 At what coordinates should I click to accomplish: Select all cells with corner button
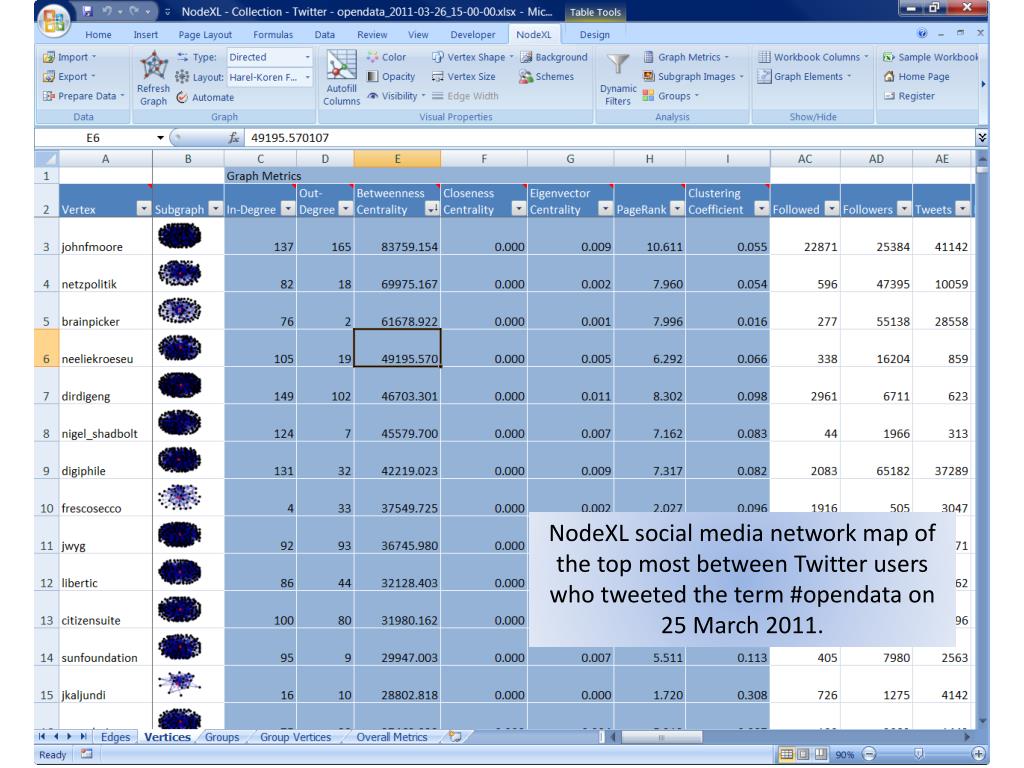46,159
